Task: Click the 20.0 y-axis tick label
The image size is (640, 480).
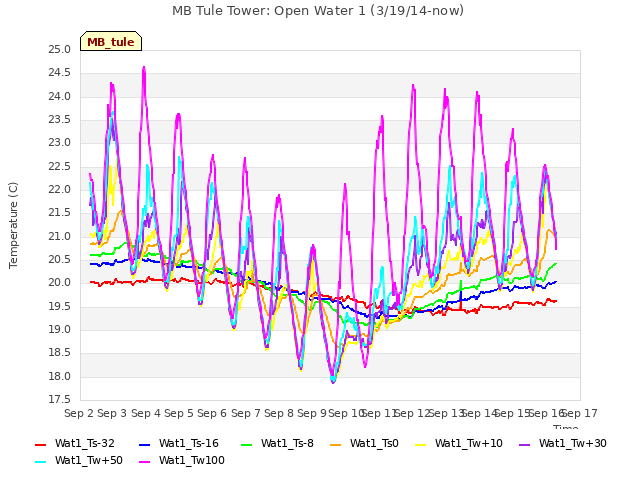Action: pos(59,283)
